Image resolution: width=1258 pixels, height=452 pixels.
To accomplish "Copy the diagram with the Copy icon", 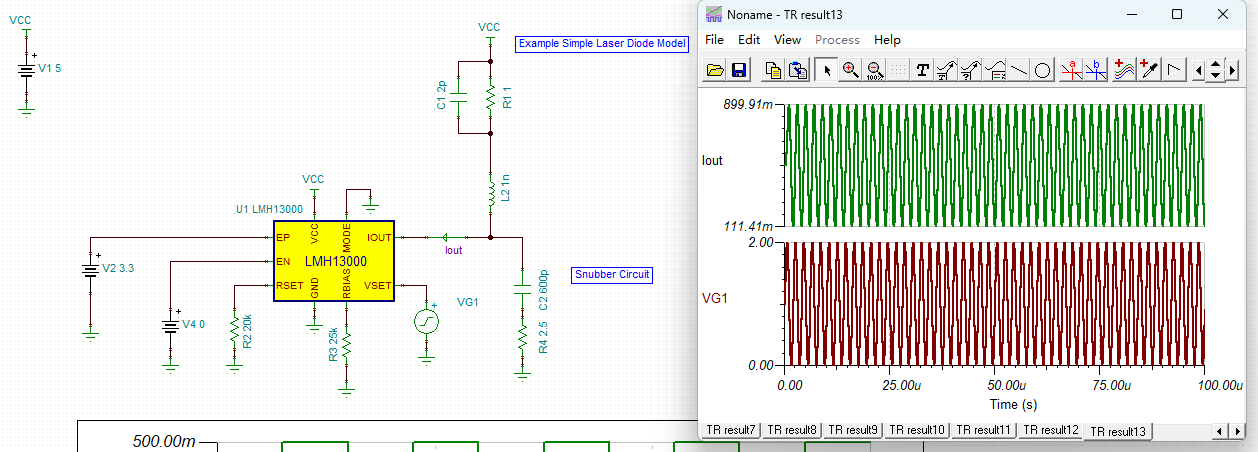I will 773,70.
